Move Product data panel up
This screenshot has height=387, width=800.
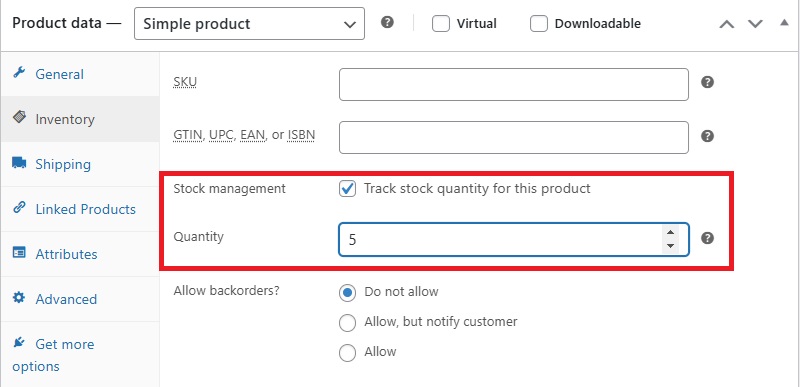(x=727, y=24)
